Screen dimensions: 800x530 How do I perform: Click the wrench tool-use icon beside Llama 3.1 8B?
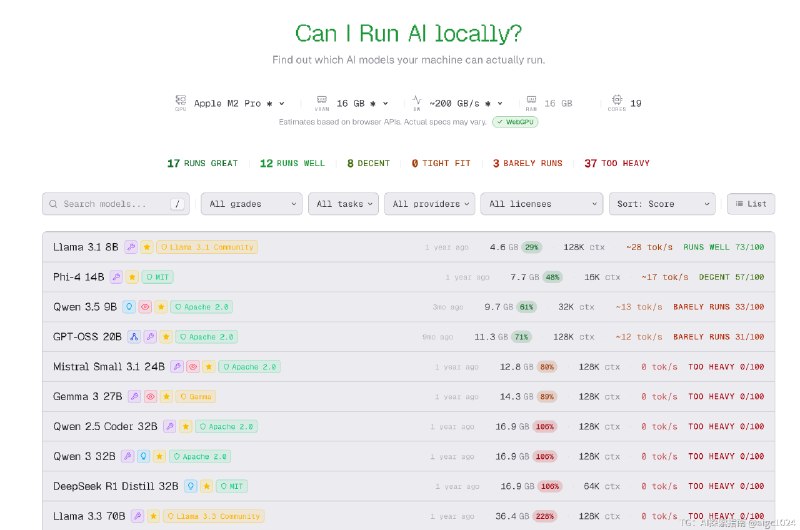[x=131, y=247]
